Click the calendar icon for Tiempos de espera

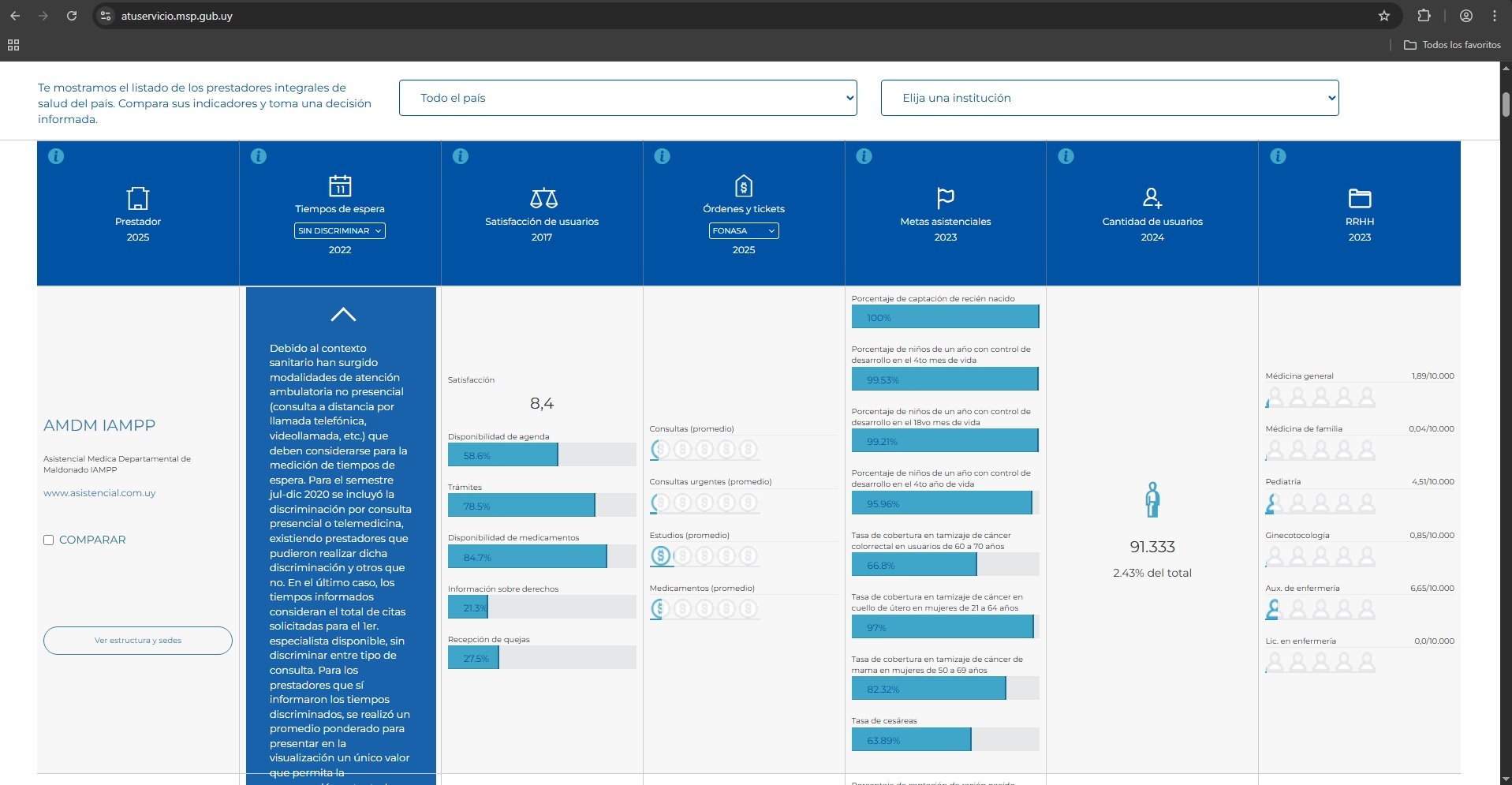pyautogui.click(x=340, y=185)
